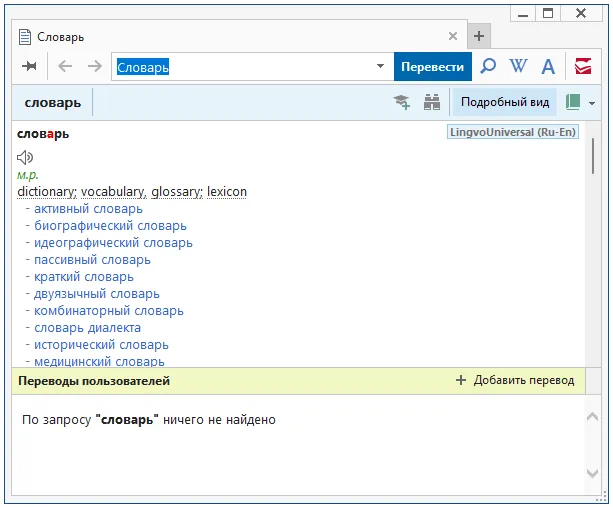The width and height of the screenshot is (613, 507).
Task: Open комбинаторный словарь link
Action: (109, 311)
